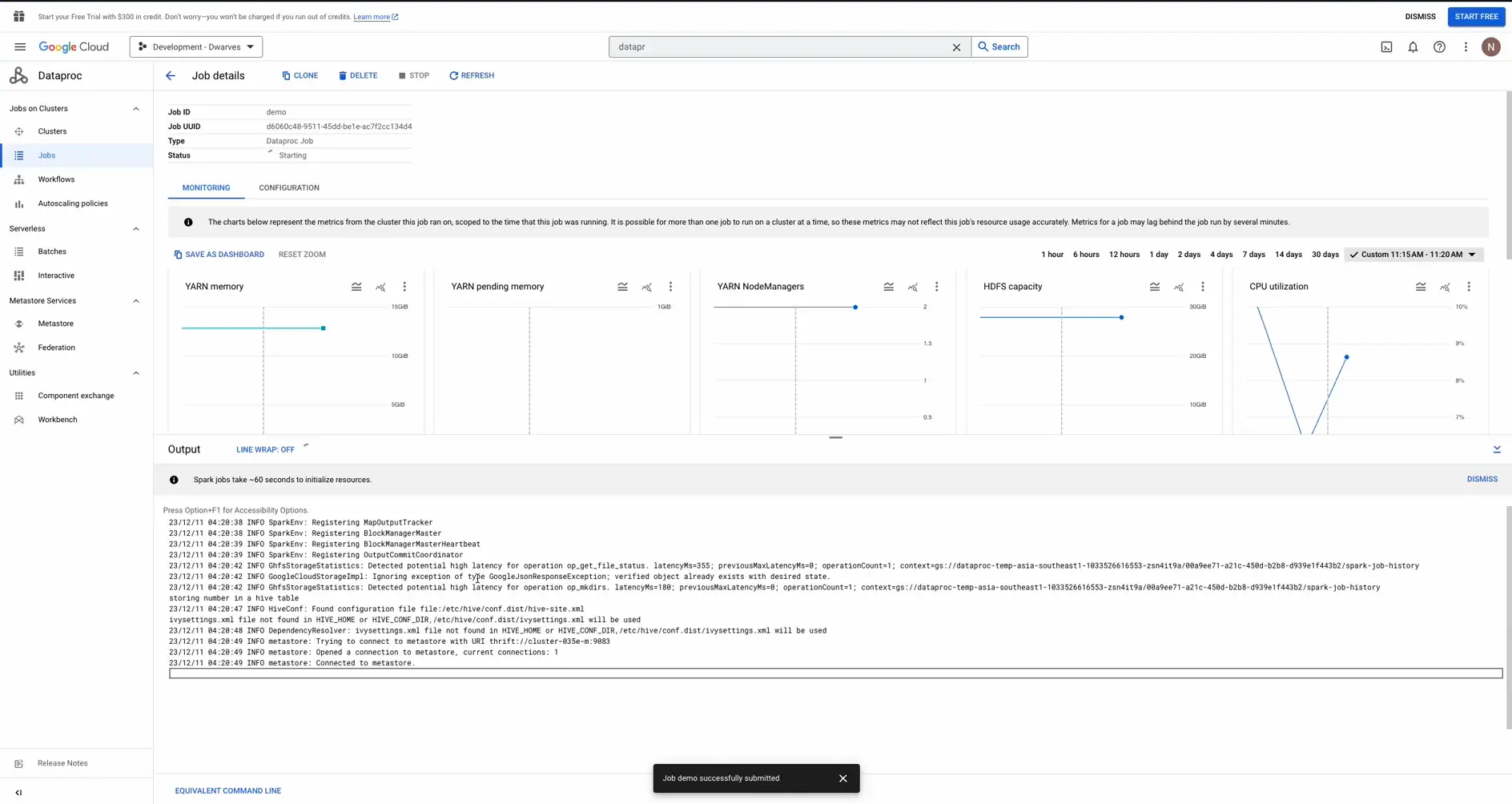Click the Search button
The height and width of the screenshot is (804, 1512).
999,47
